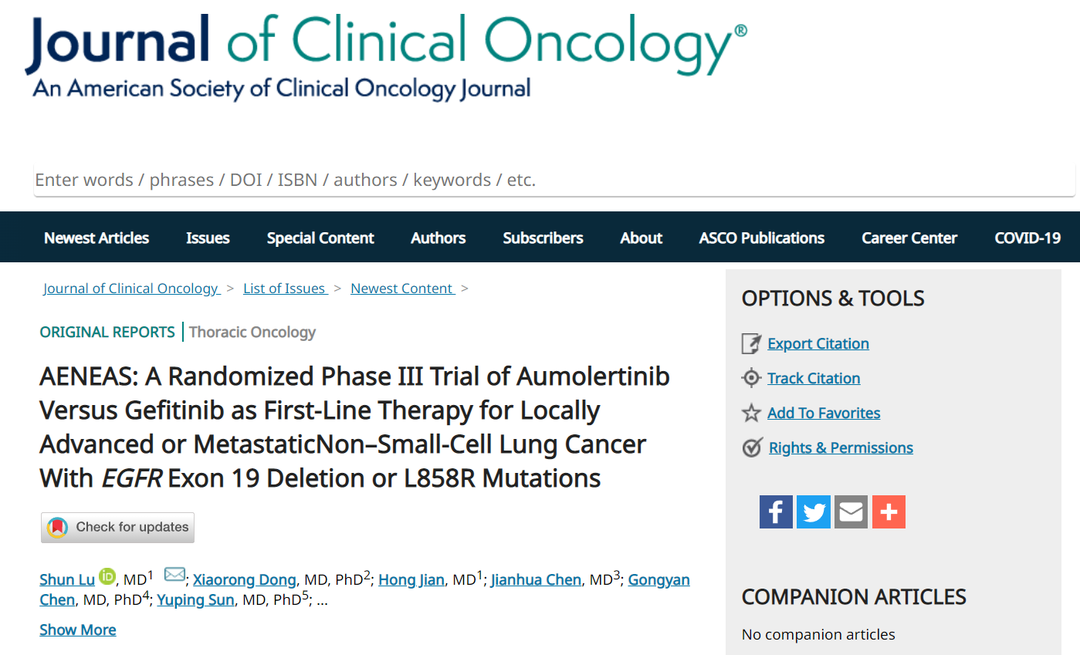
Task: Open author Xiaorong Dong's link
Action: (244, 580)
